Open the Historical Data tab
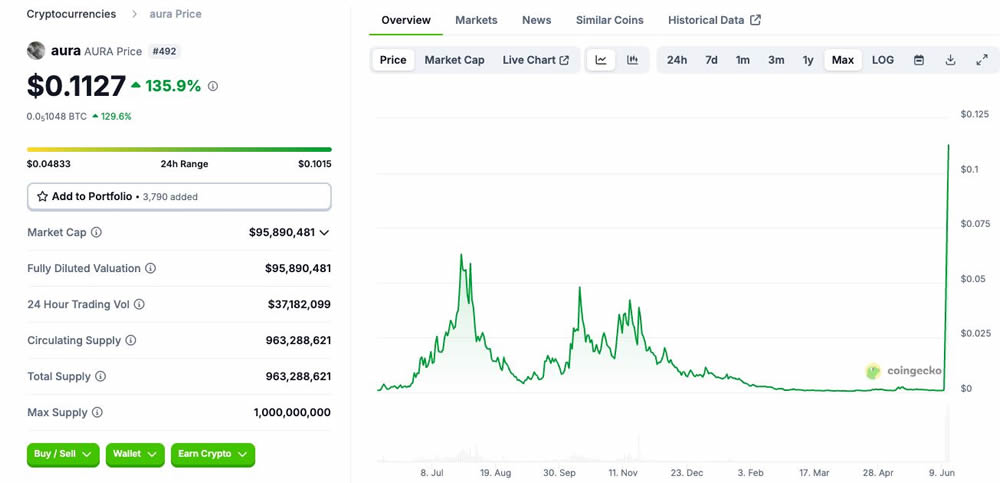The image size is (1000, 483). (714, 20)
